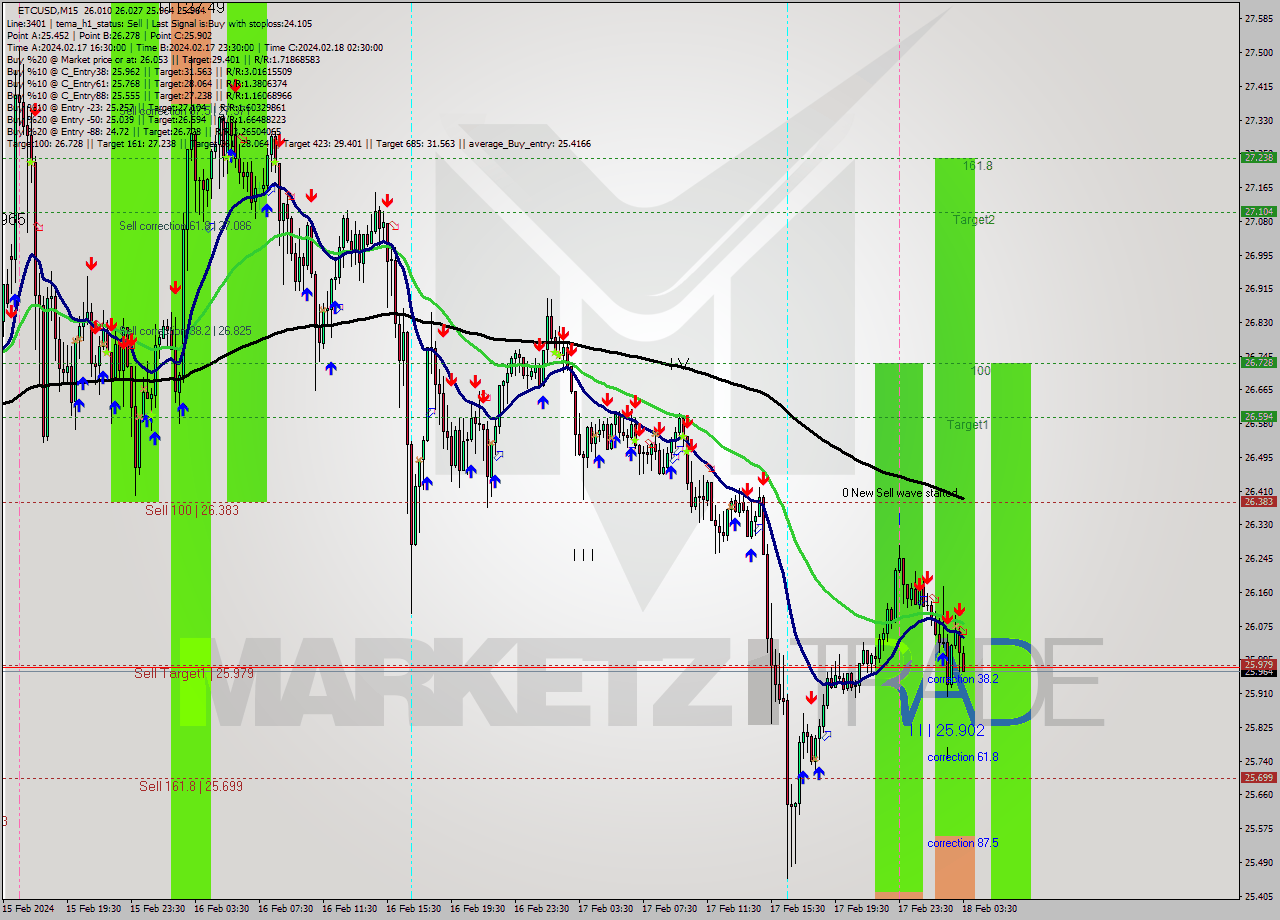Screen dimensions: 1280x920
Task: Click the '16 Feb 19:30' time axis label
Action: point(478,909)
